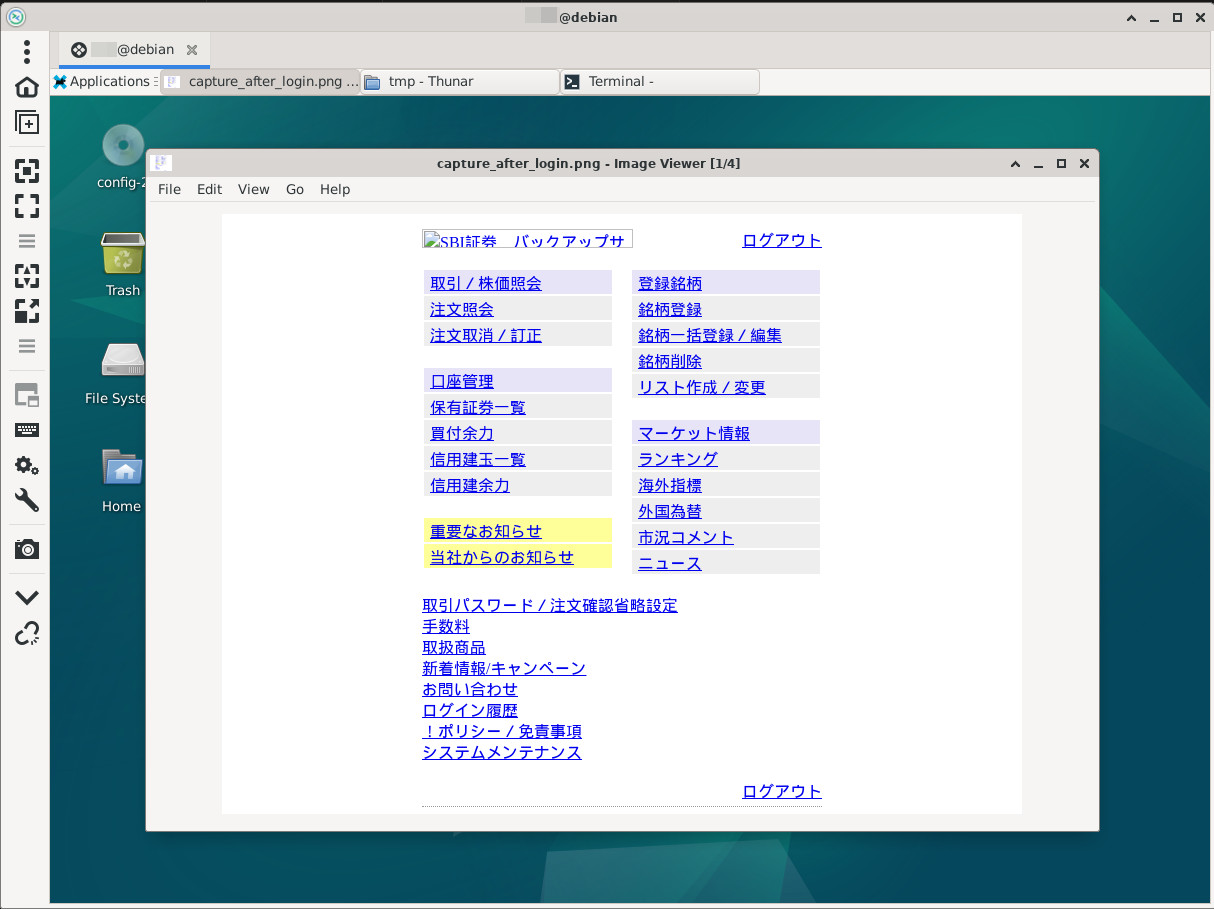Click the 注文照会 link
This screenshot has width=1214, height=909.
tap(462, 309)
